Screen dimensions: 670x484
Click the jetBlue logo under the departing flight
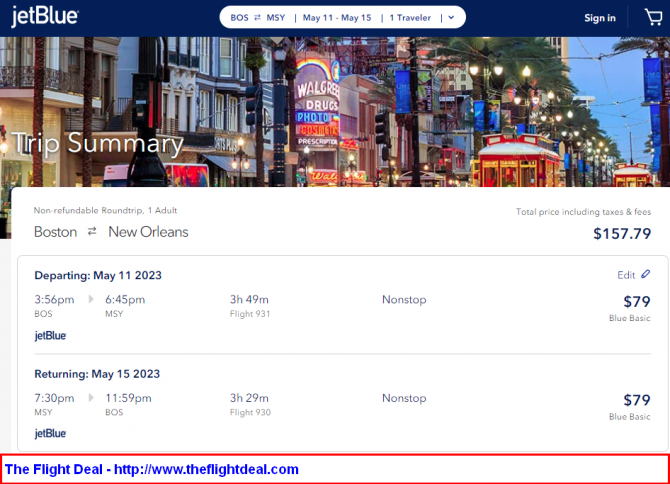tap(50, 336)
